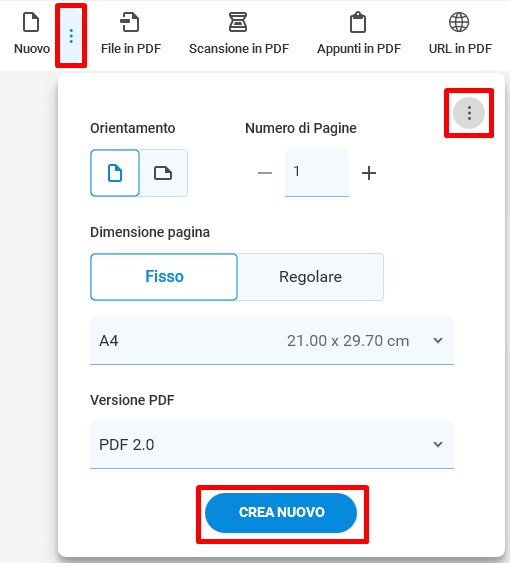
Task: Click the URL in PDF label
Action: tap(460, 49)
